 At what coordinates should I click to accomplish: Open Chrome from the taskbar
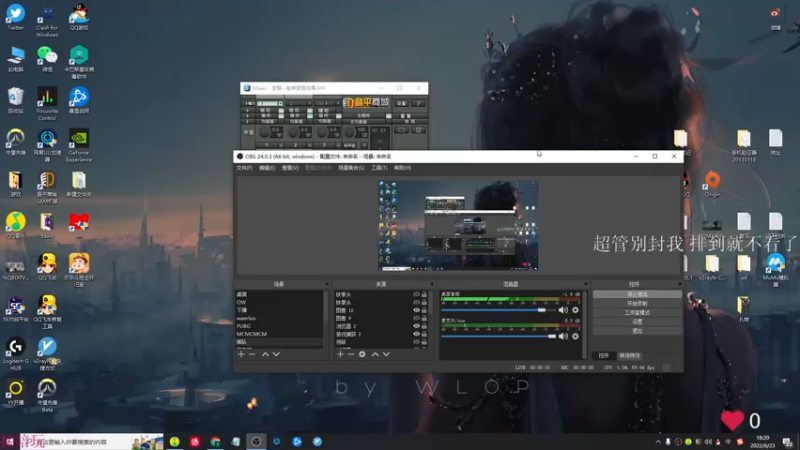point(215,441)
